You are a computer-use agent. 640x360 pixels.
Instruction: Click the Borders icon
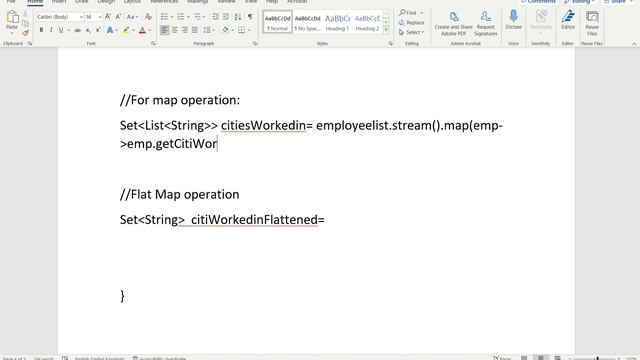[x=242, y=30]
